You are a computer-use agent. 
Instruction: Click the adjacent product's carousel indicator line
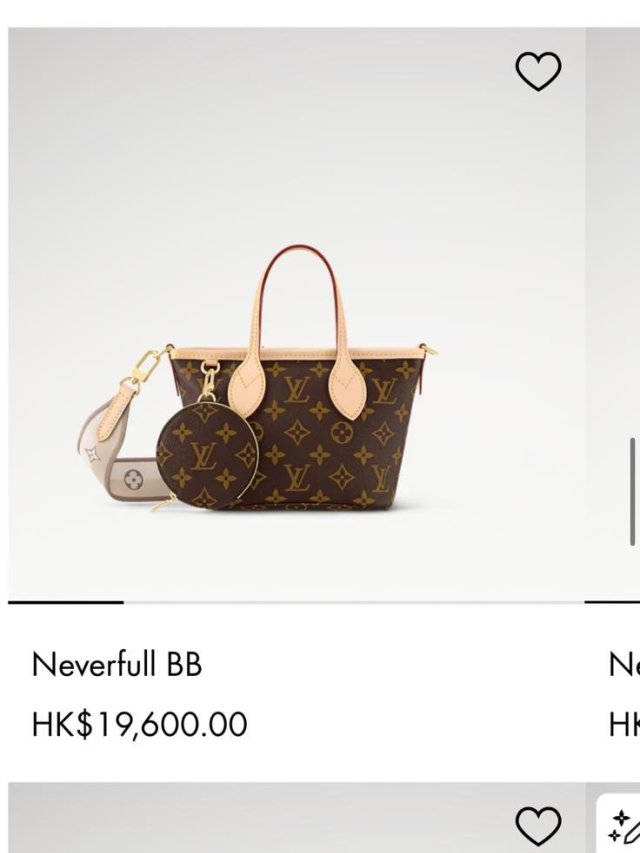click(x=612, y=602)
